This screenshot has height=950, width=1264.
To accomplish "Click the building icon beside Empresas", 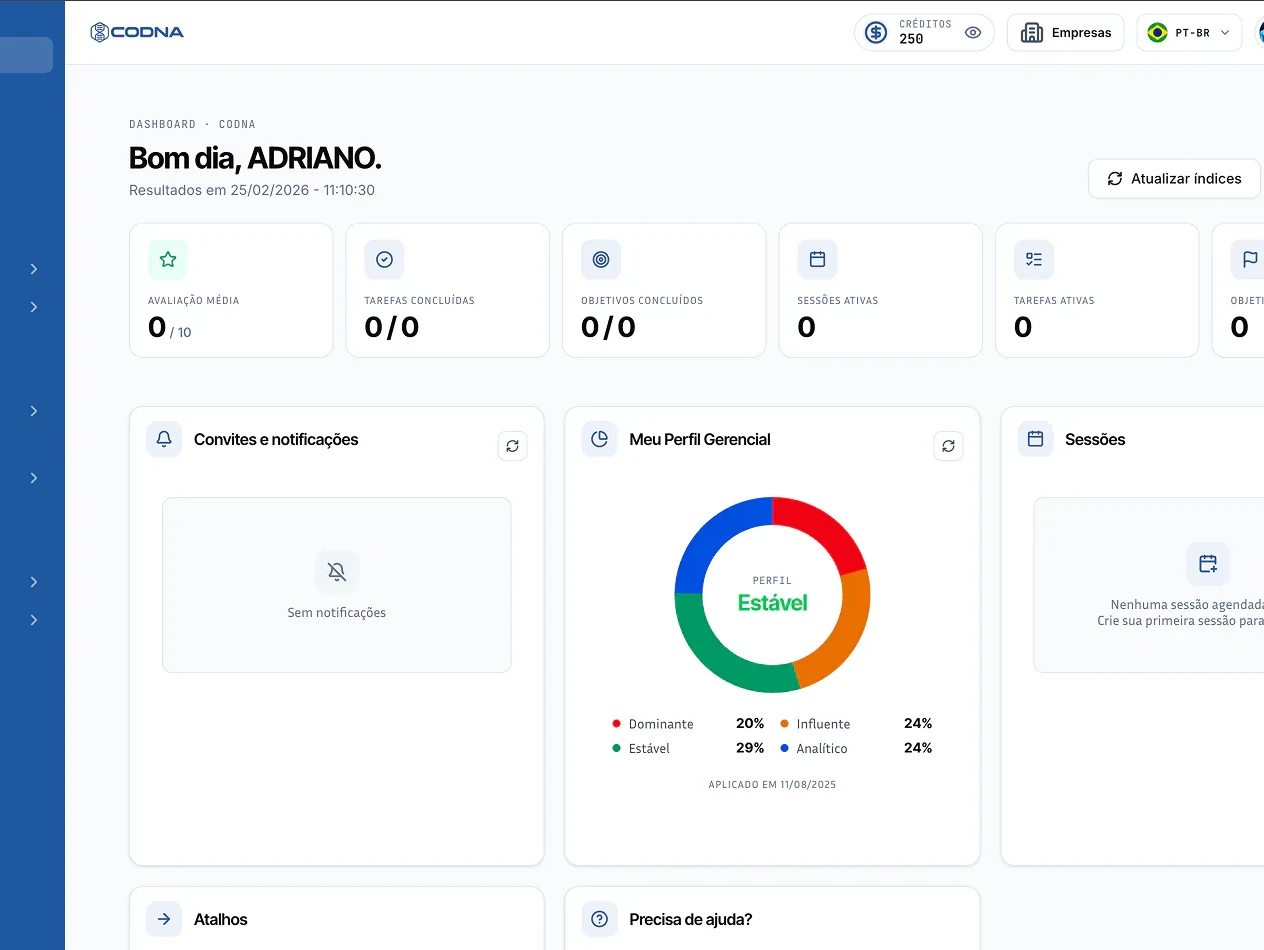I will click(1031, 33).
